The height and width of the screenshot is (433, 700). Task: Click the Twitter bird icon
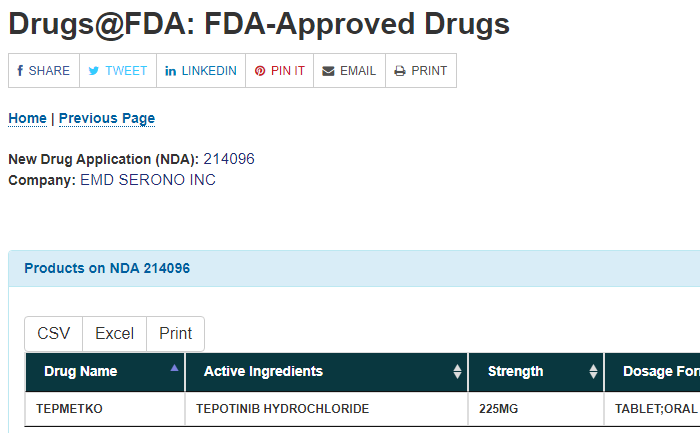click(x=94, y=71)
